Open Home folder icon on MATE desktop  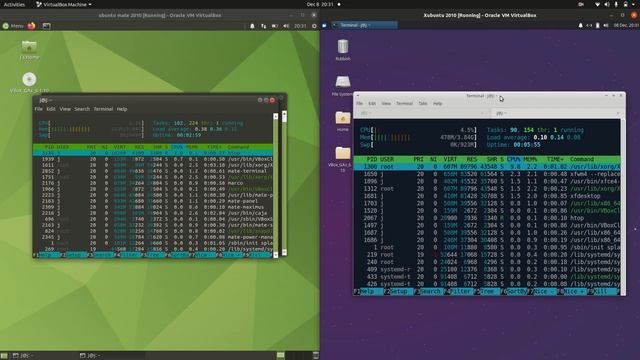29,50
